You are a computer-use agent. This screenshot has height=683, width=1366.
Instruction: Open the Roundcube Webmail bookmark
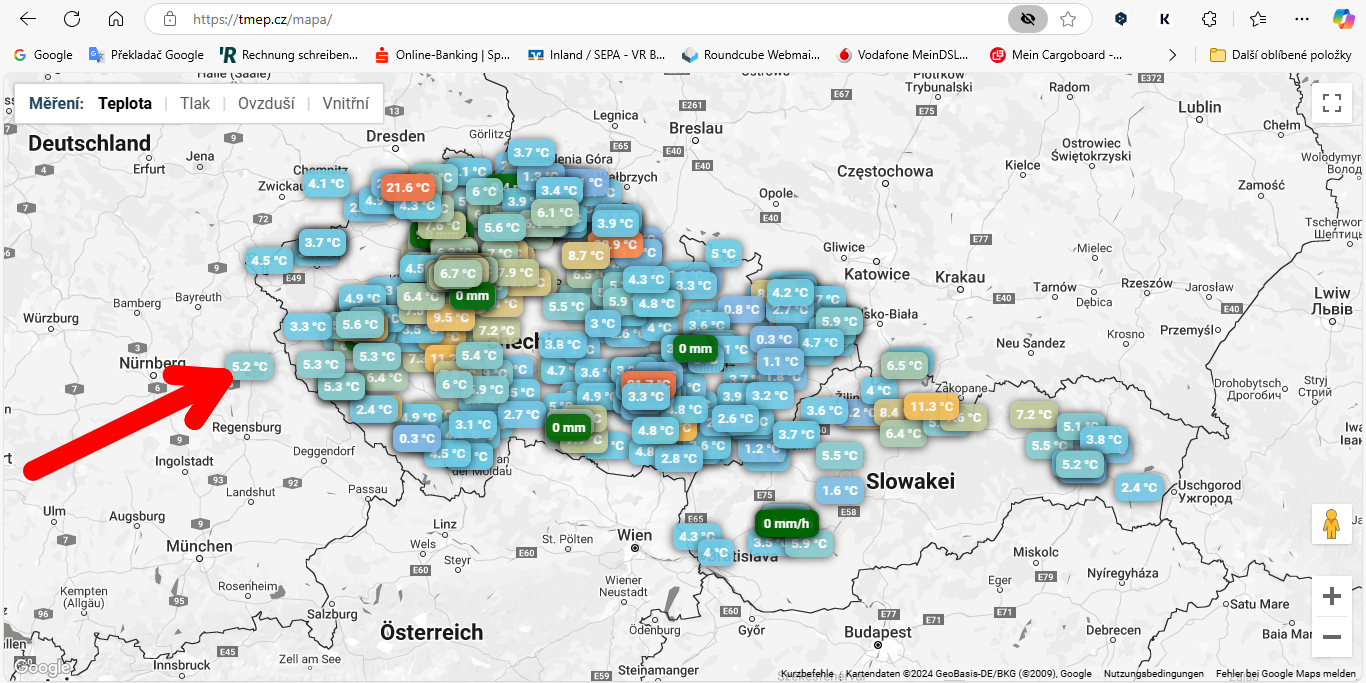(x=753, y=55)
